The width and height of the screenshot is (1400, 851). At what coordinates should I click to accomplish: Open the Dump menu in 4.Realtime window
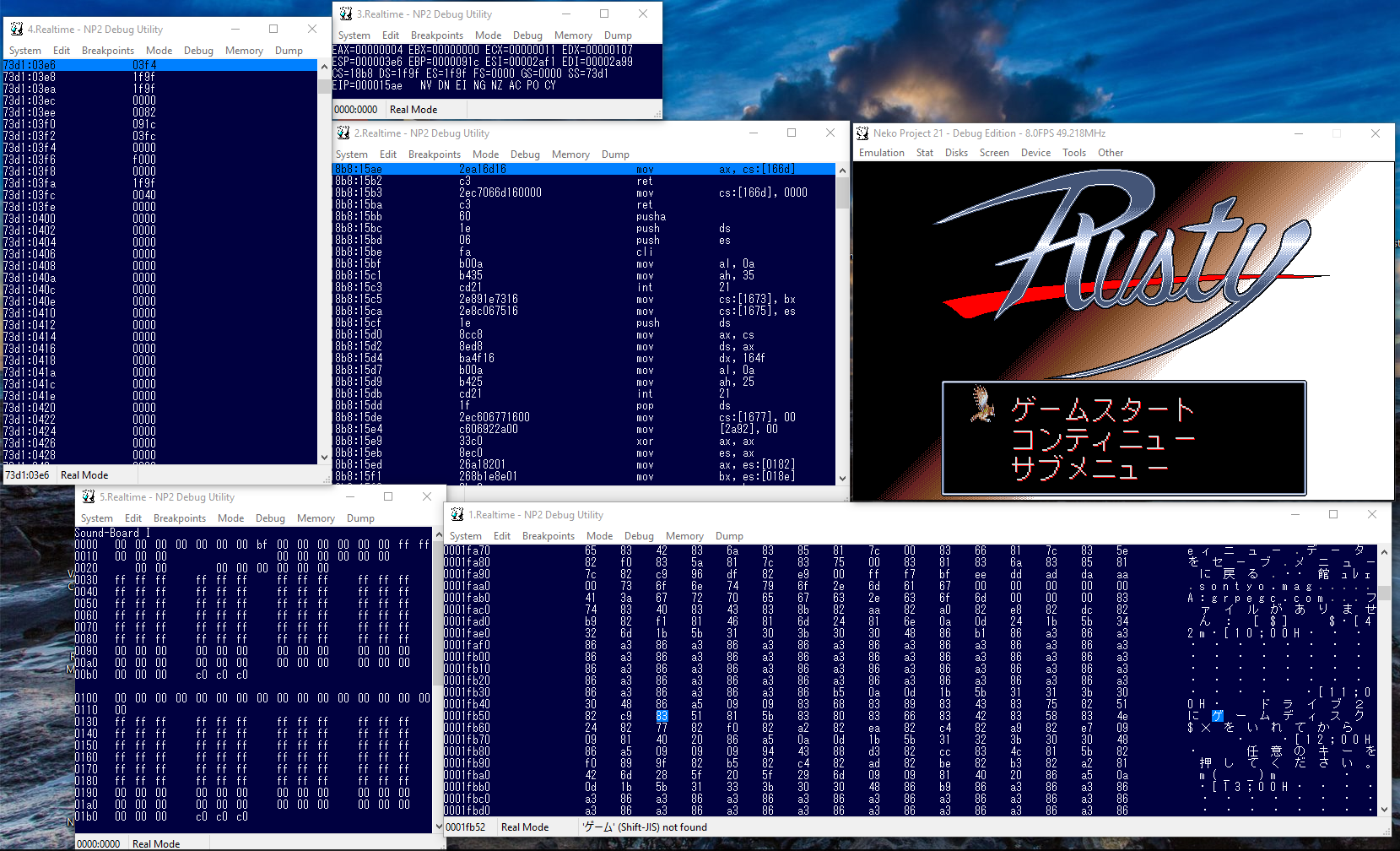289,51
